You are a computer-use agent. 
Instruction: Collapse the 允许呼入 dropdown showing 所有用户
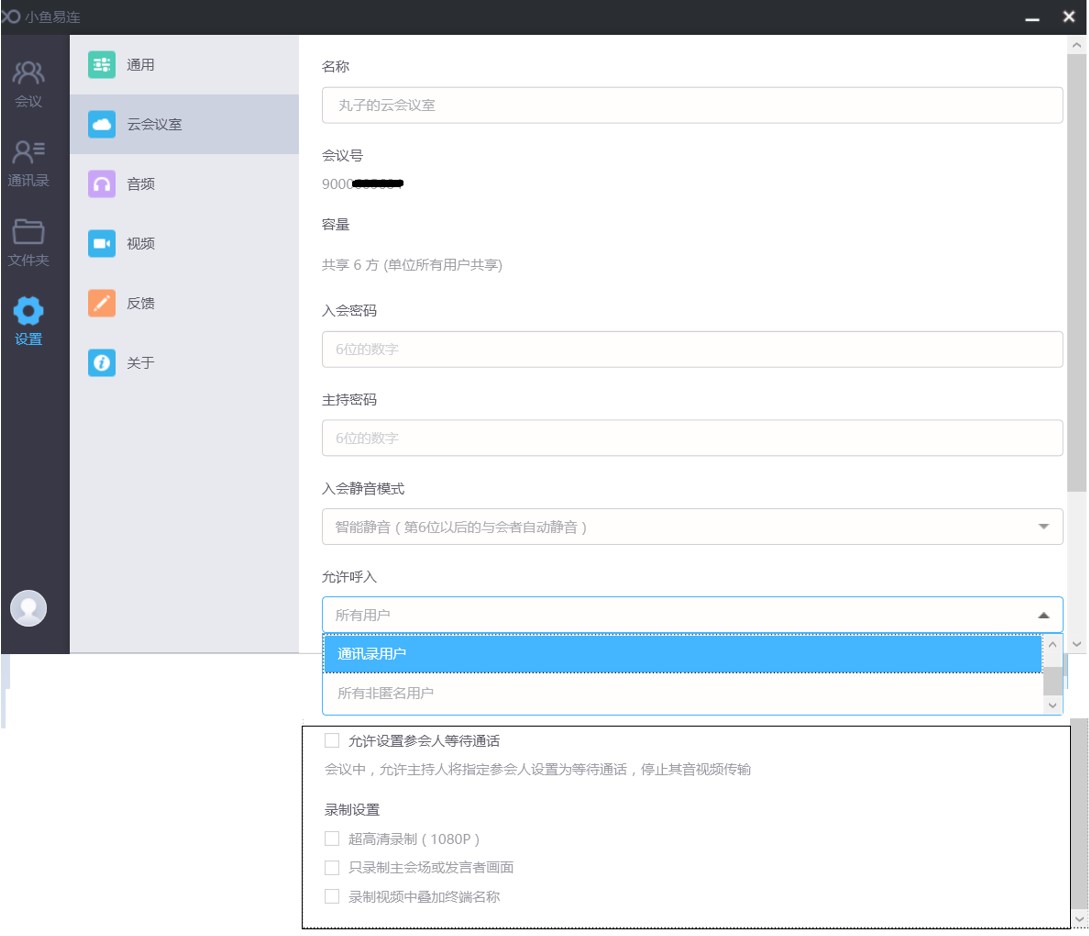[x=692, y=615]
